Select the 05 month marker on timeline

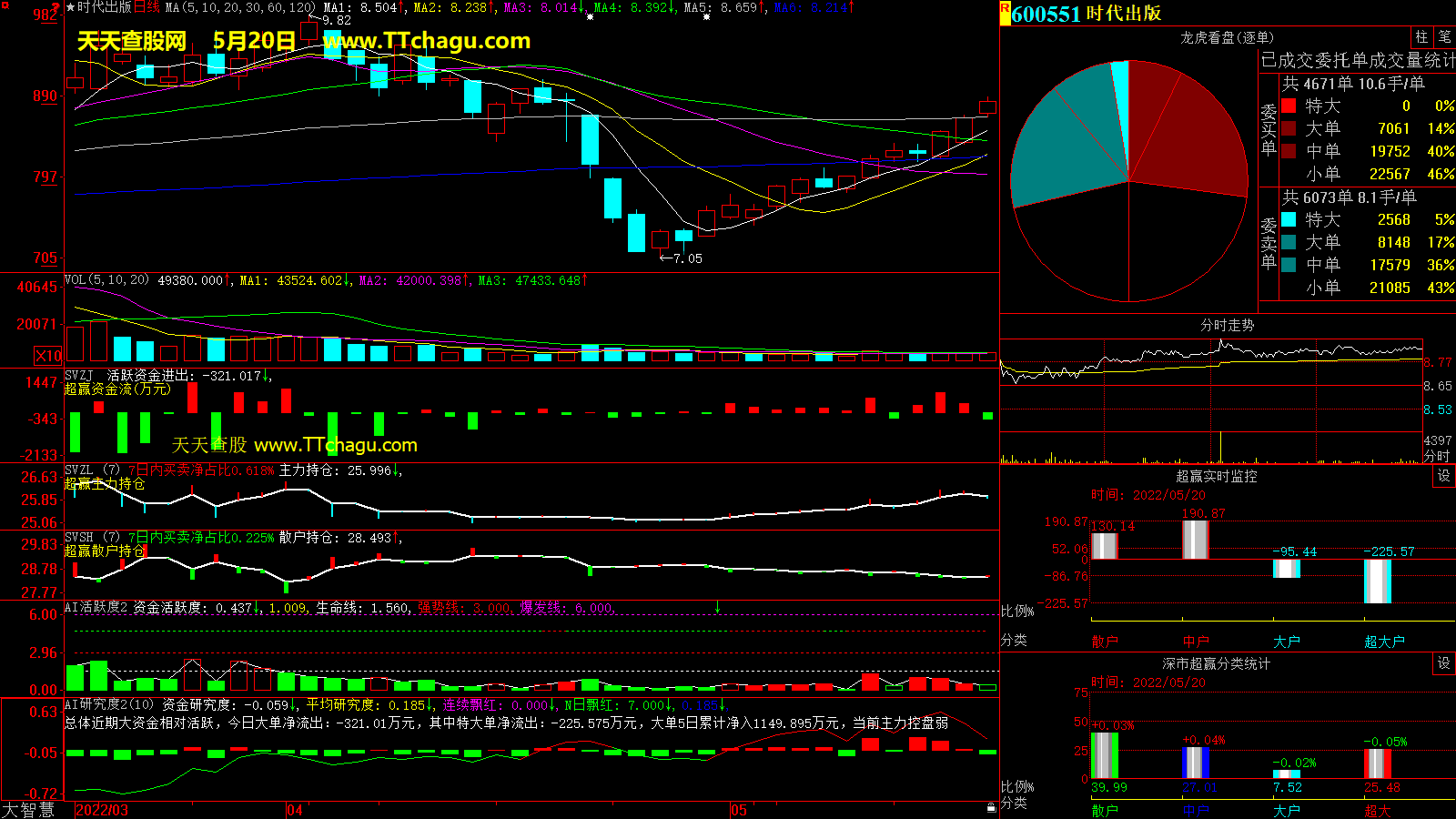pyautogui.click(x=738, y=810)
